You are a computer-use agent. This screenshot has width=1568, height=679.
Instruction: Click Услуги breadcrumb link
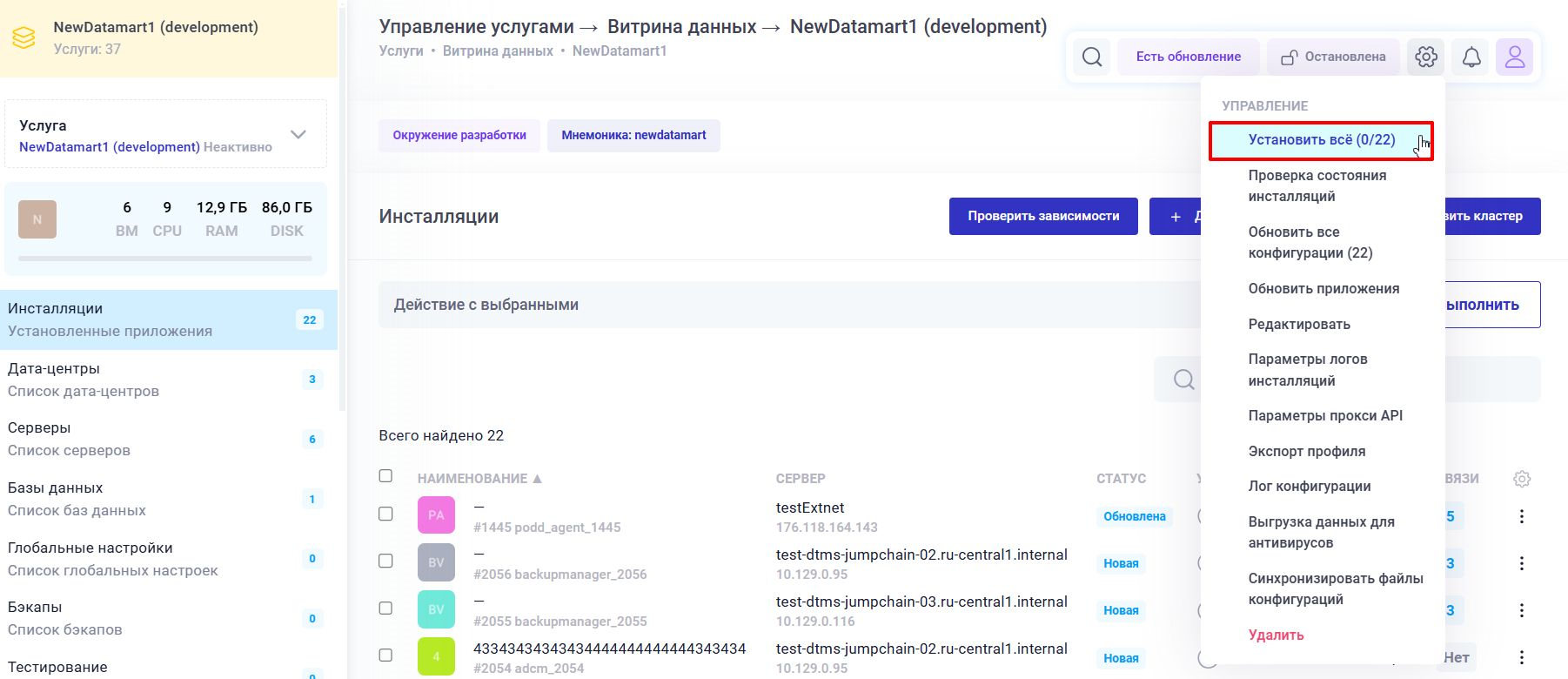tap(401, 50)
